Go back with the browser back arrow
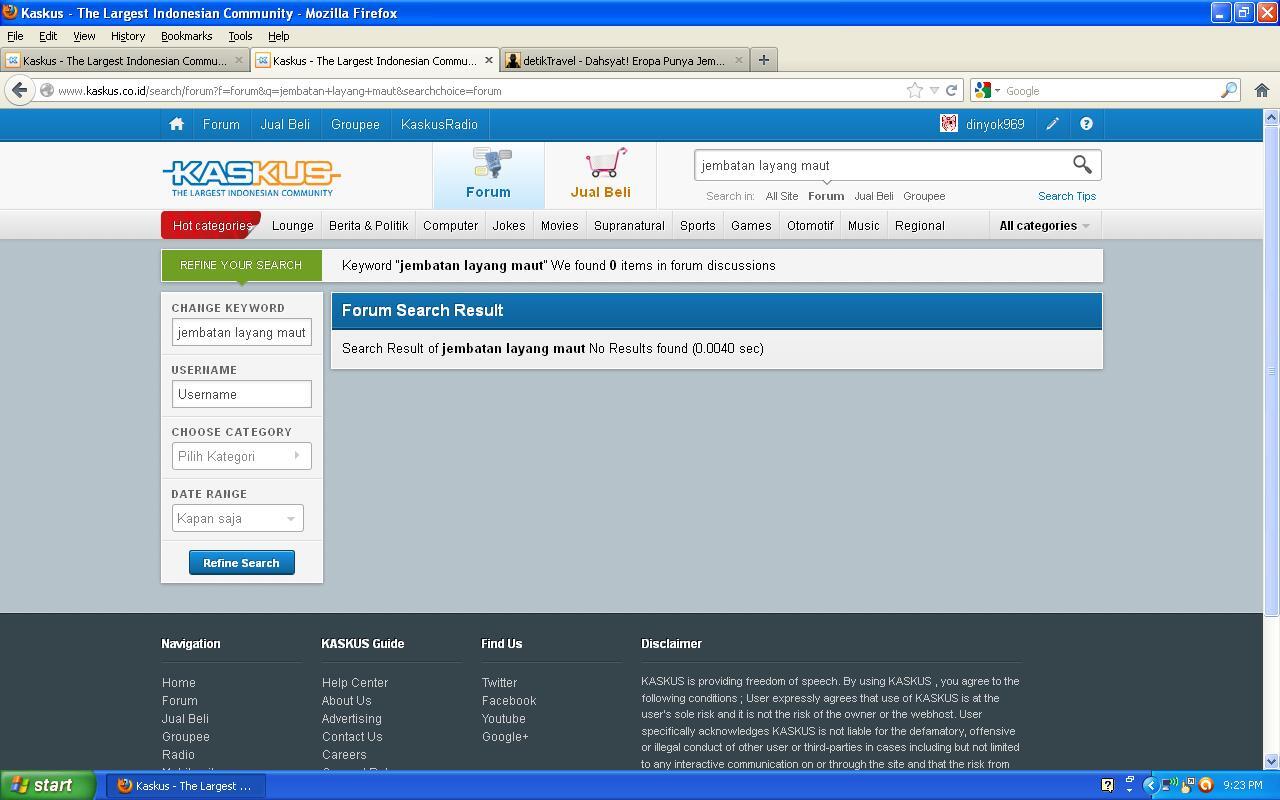This screenshot has width=1280, height=800. (x=19, y=90)
